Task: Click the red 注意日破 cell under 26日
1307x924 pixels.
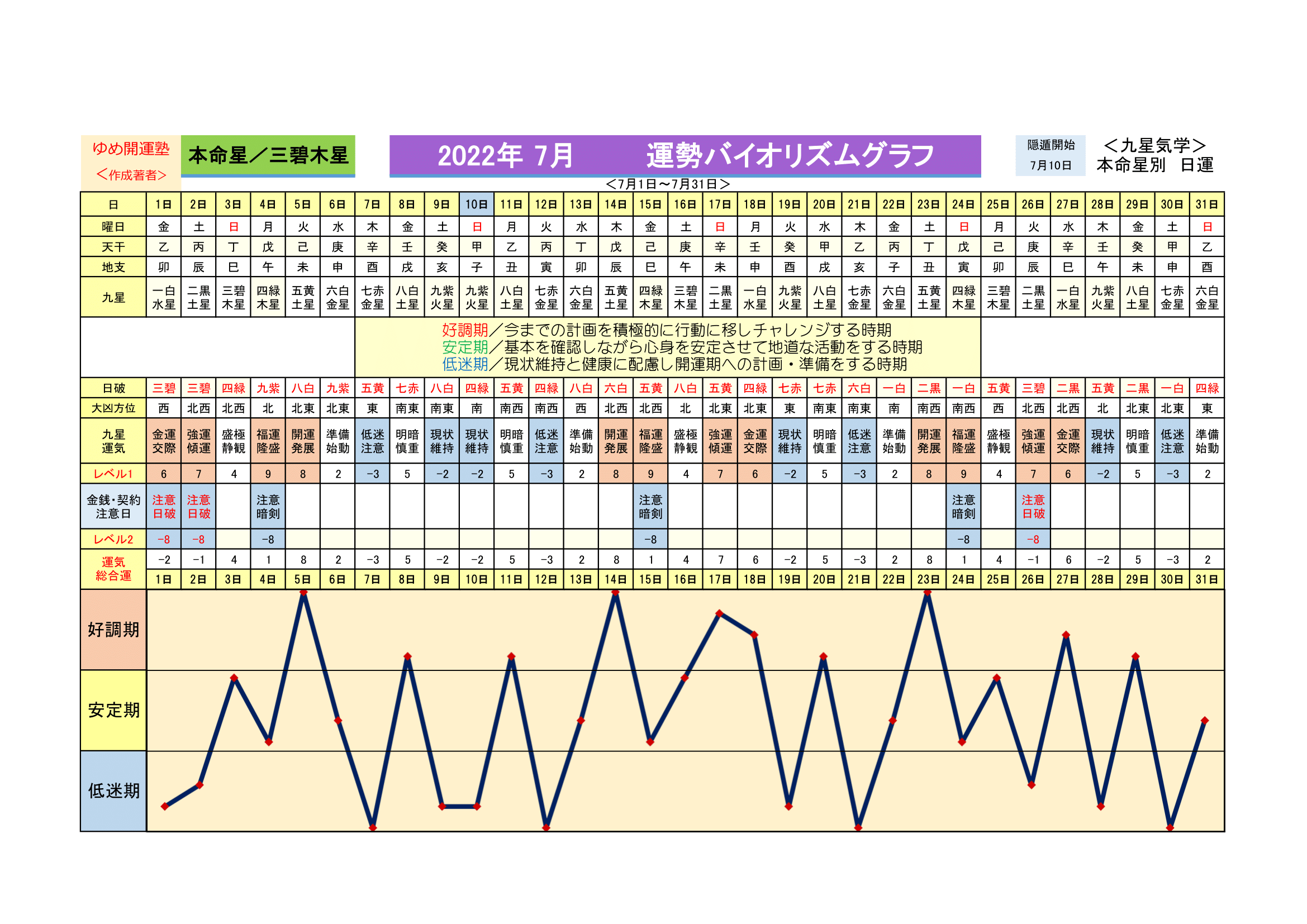Action: (1033, 506)
